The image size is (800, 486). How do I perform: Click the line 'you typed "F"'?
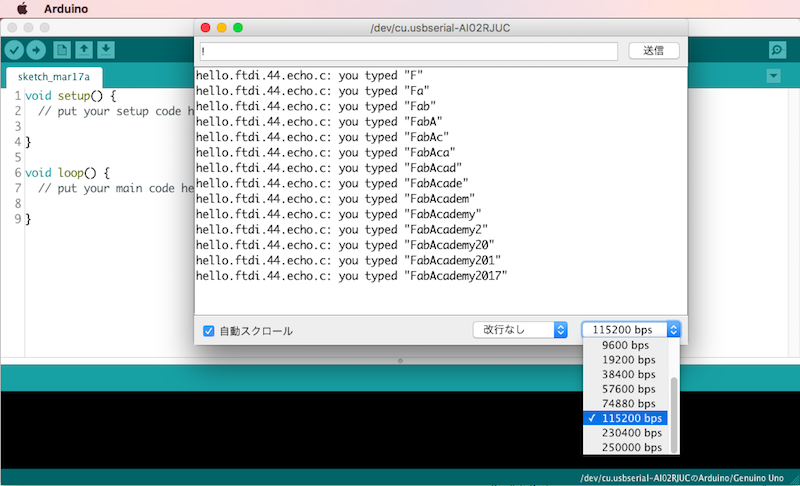click(x=309, y=76)
